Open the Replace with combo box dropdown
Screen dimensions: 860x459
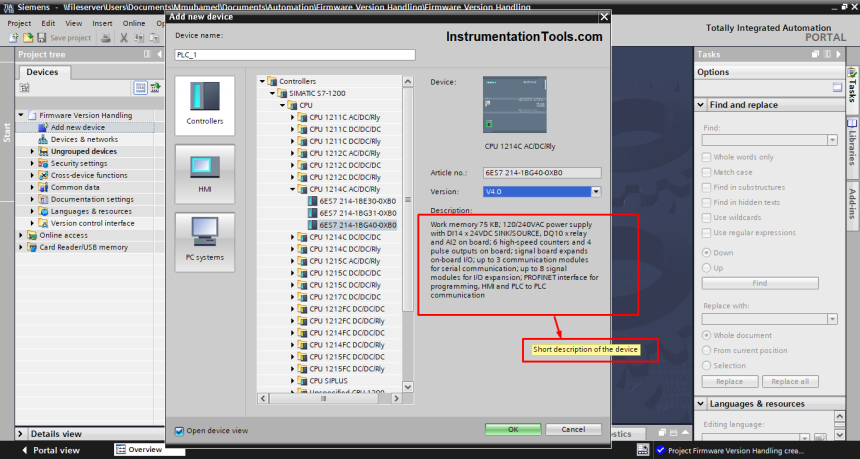coord(833,319)
